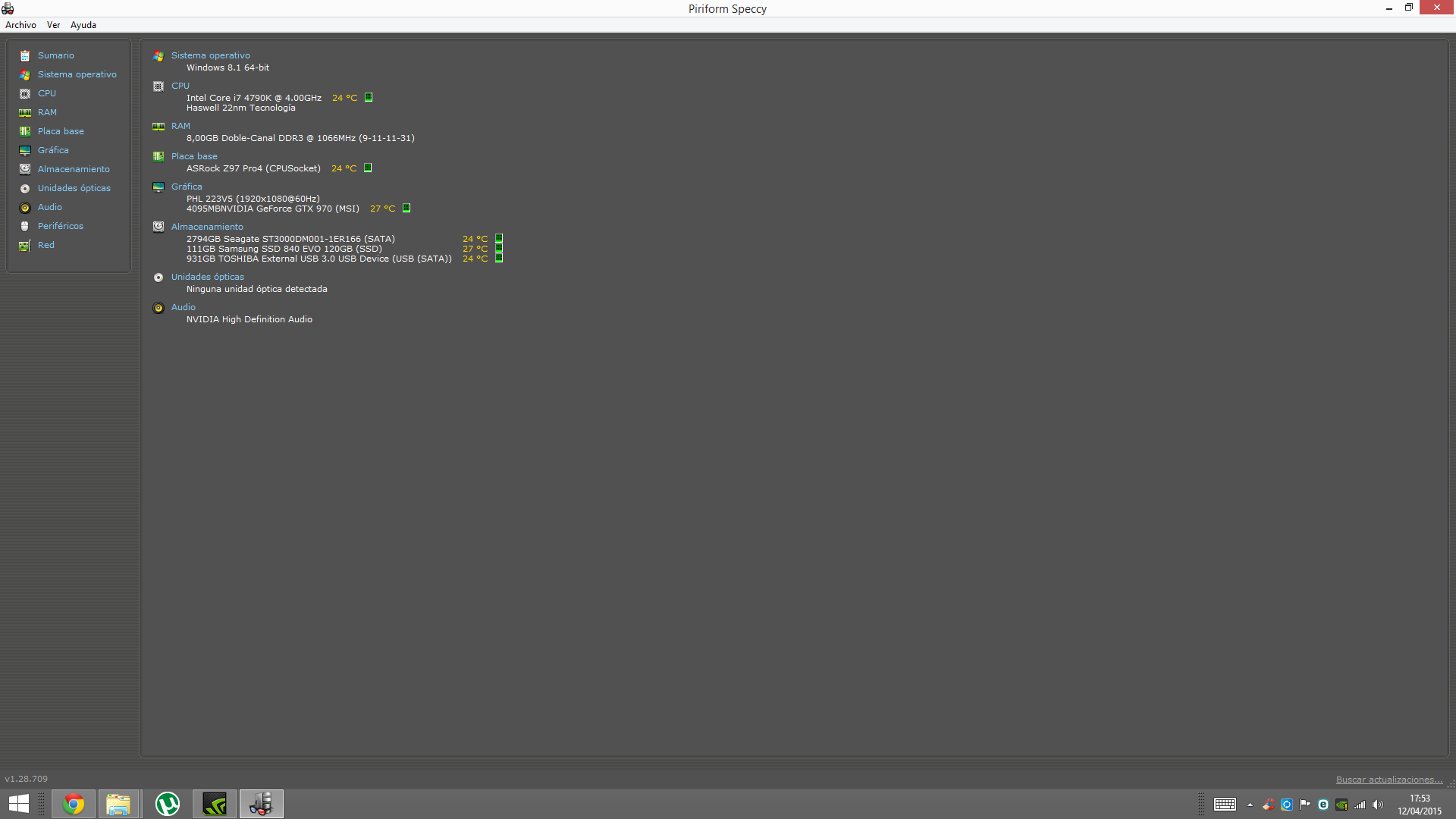The height and width of the screenshot is (819, 1456).
Task: Click Buscar actualizaciones link
Action: 1389,780
